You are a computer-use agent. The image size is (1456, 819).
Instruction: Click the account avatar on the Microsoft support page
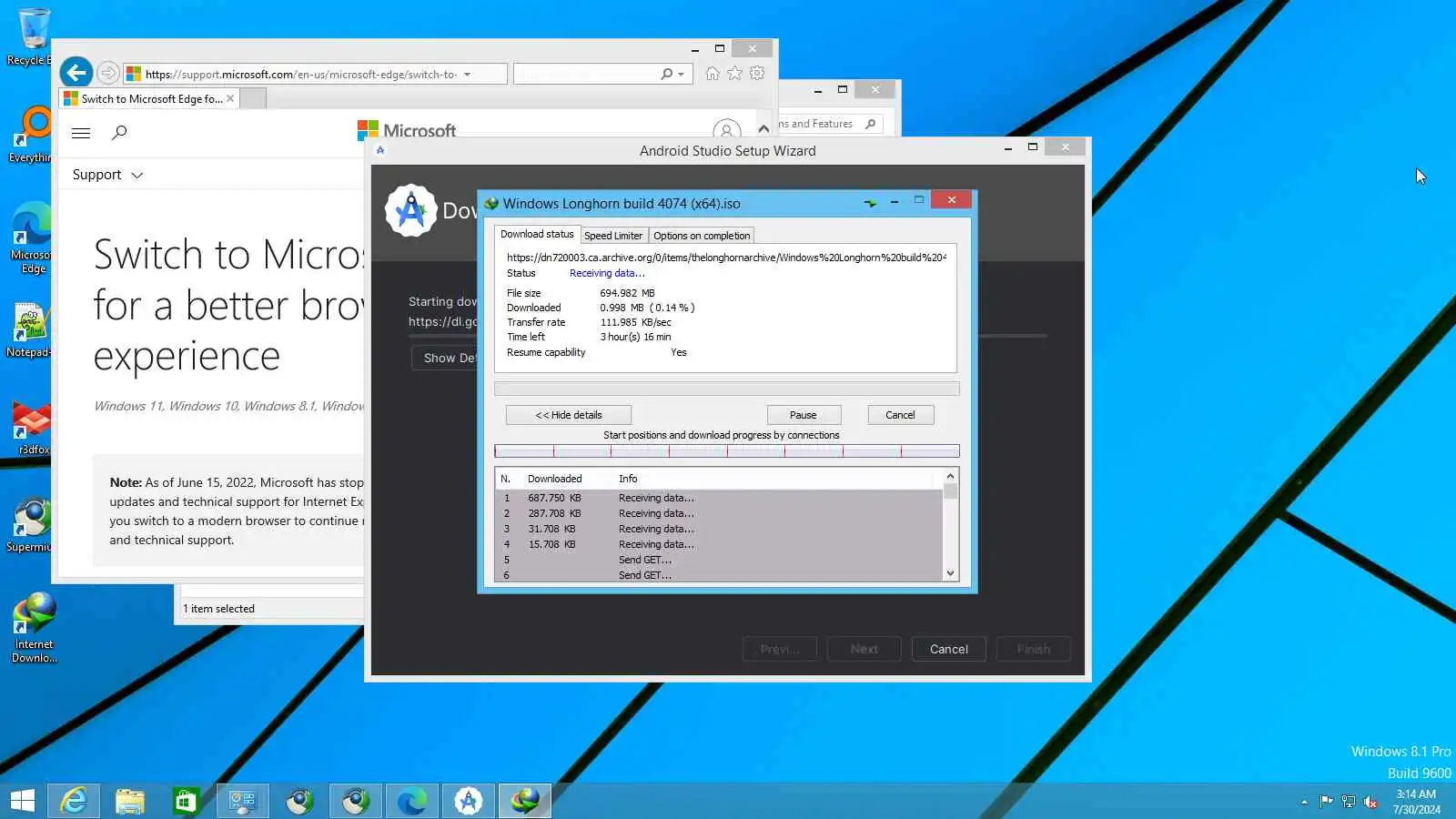pos(726,131)
